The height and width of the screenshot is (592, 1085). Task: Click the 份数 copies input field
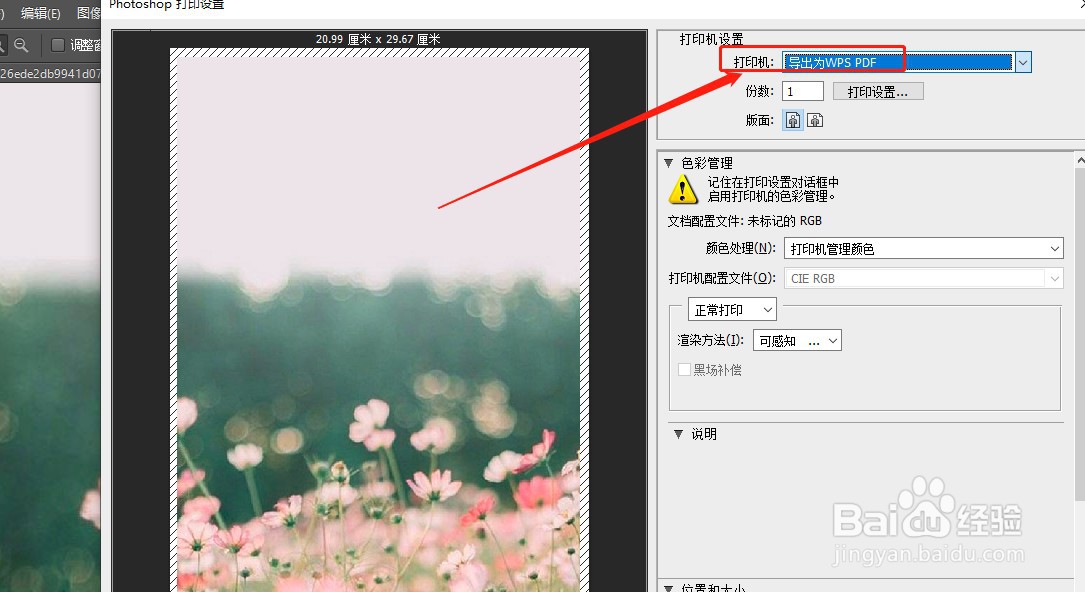(x=803, y=91)
